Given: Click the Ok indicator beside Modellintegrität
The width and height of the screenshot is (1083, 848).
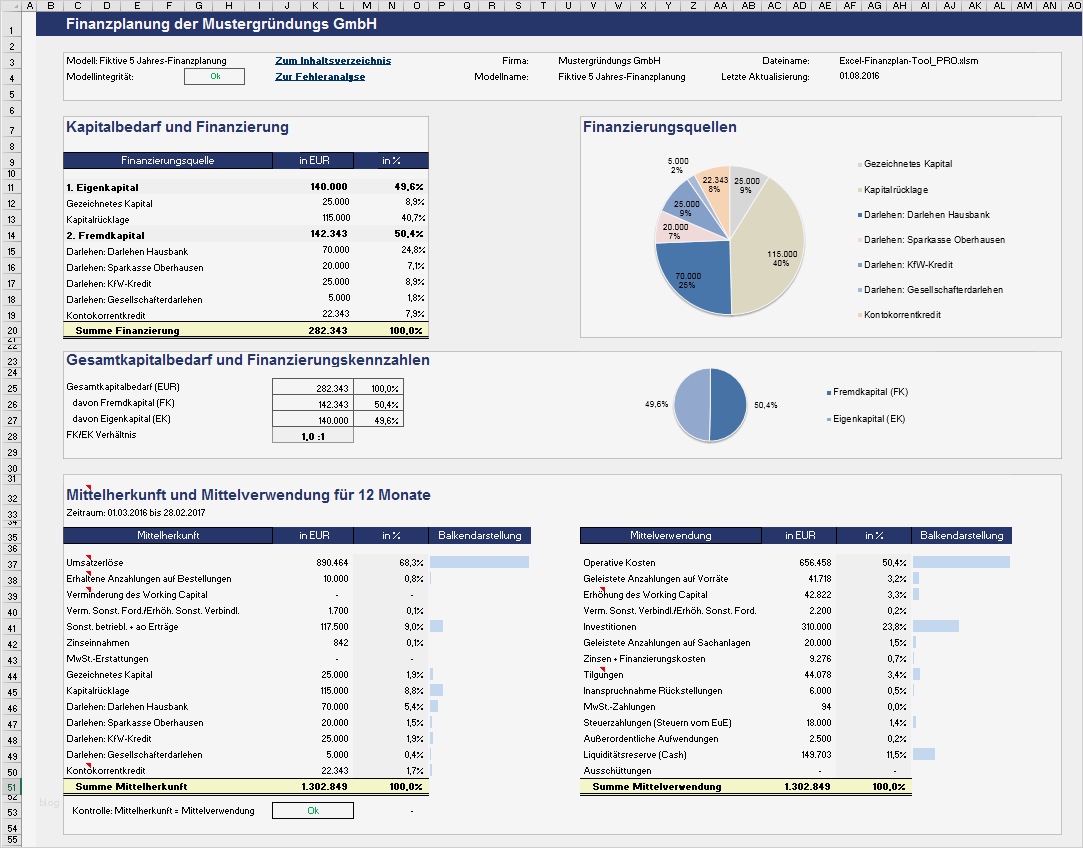Looking at the screenshot, I should coord(213,75).
